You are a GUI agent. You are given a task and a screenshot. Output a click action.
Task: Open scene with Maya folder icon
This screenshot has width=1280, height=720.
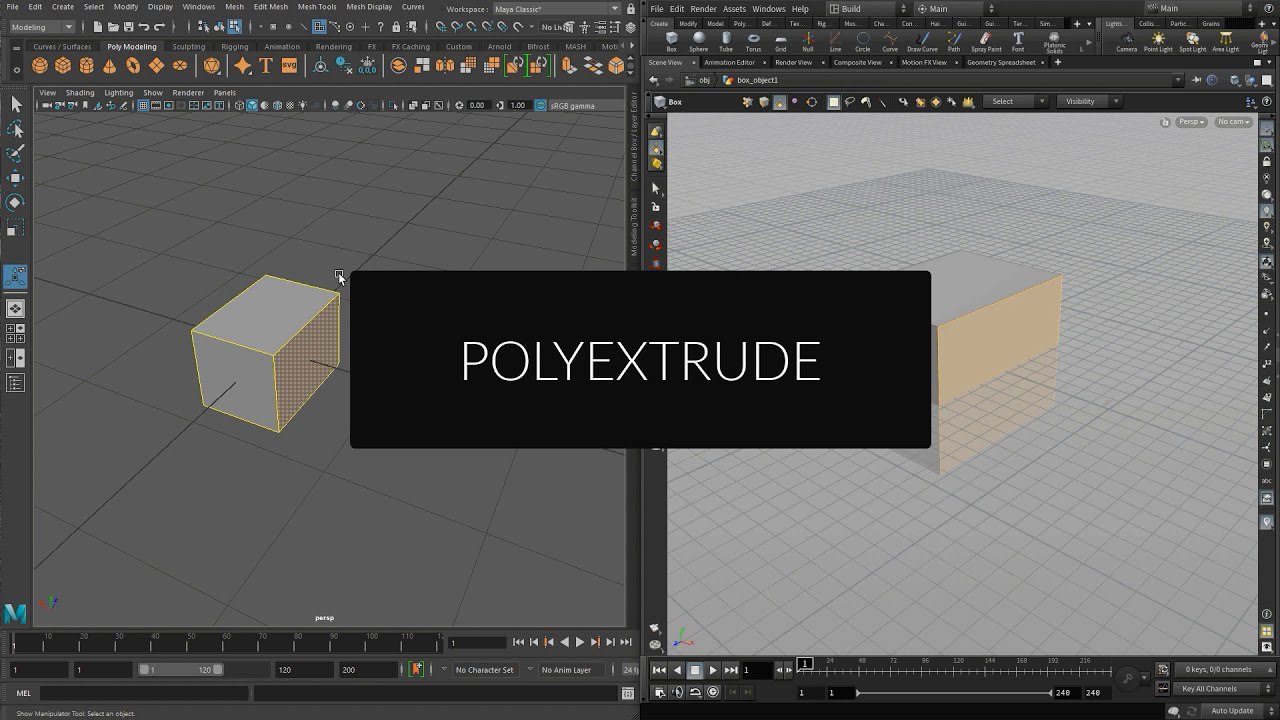coord(115,27)
